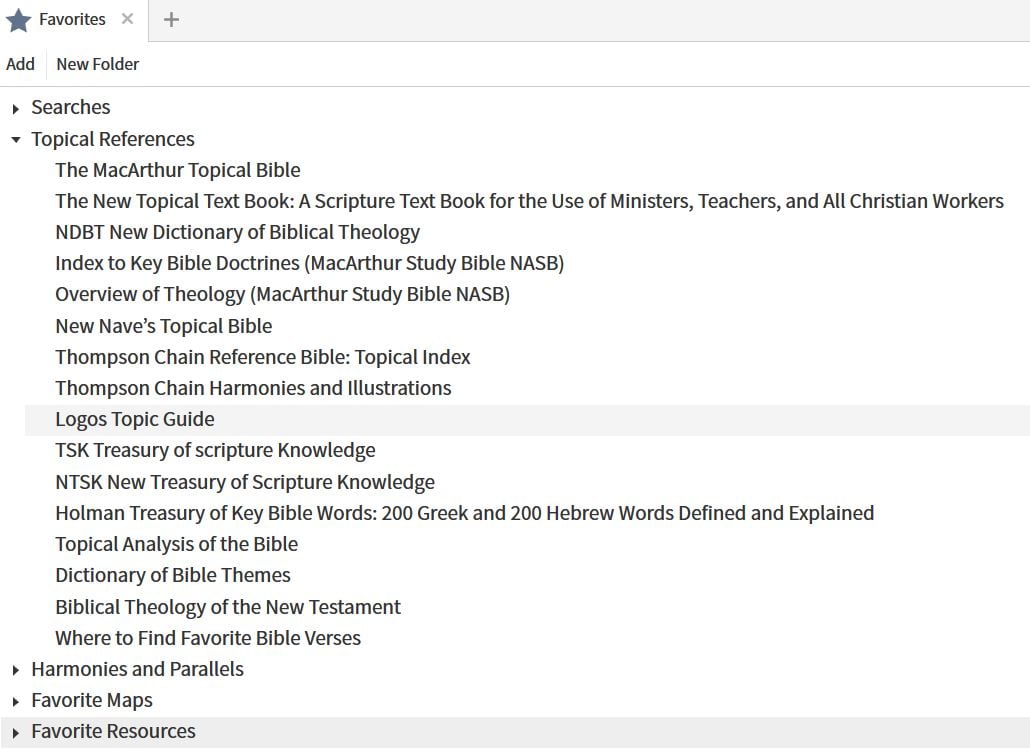The width and height of the screenshot is (1030, 756).
Task: Expand the Favorite Maps folder
Action: click(x=15, y=701)
